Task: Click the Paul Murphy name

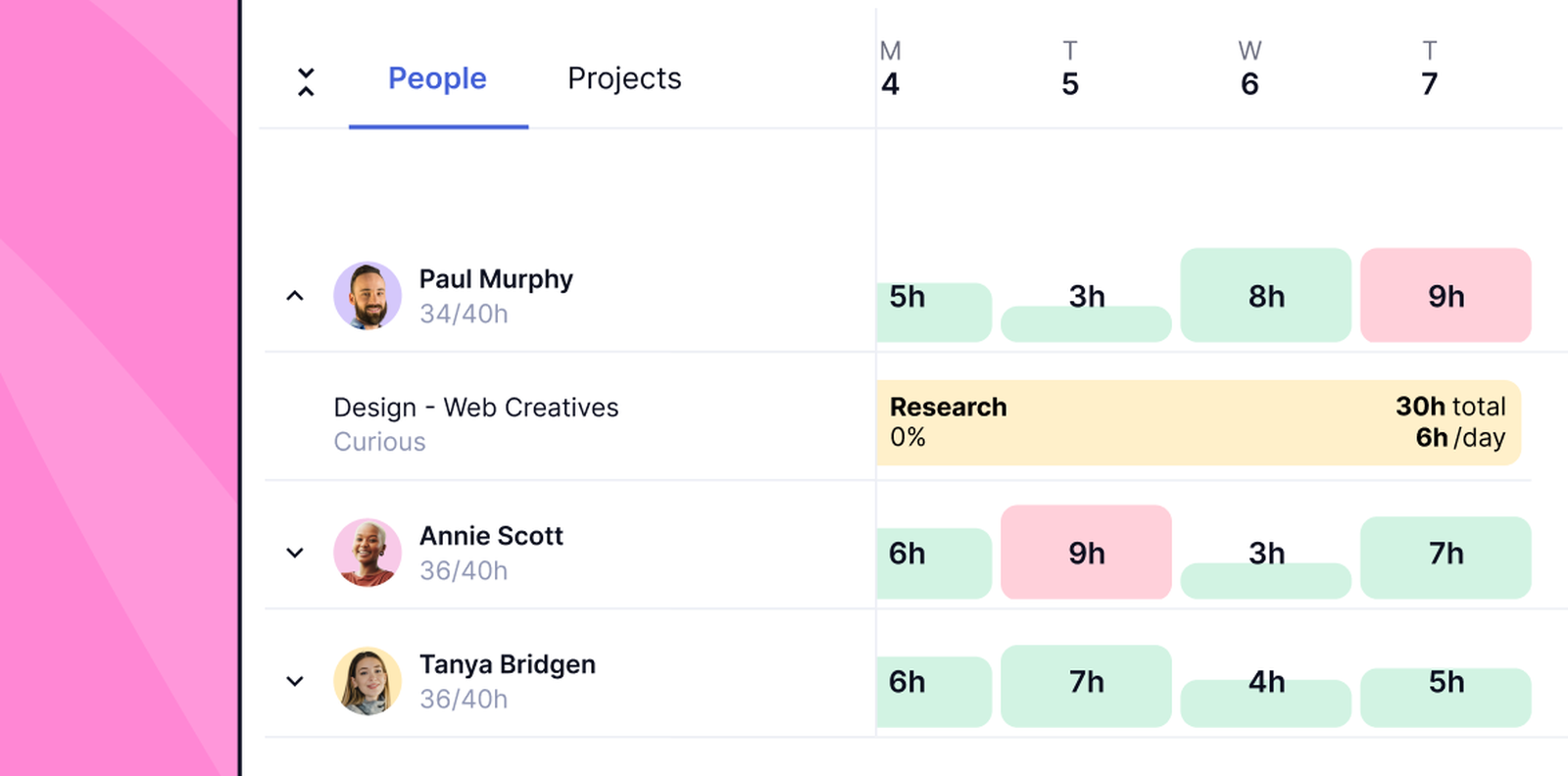Action: pos(496,279)
